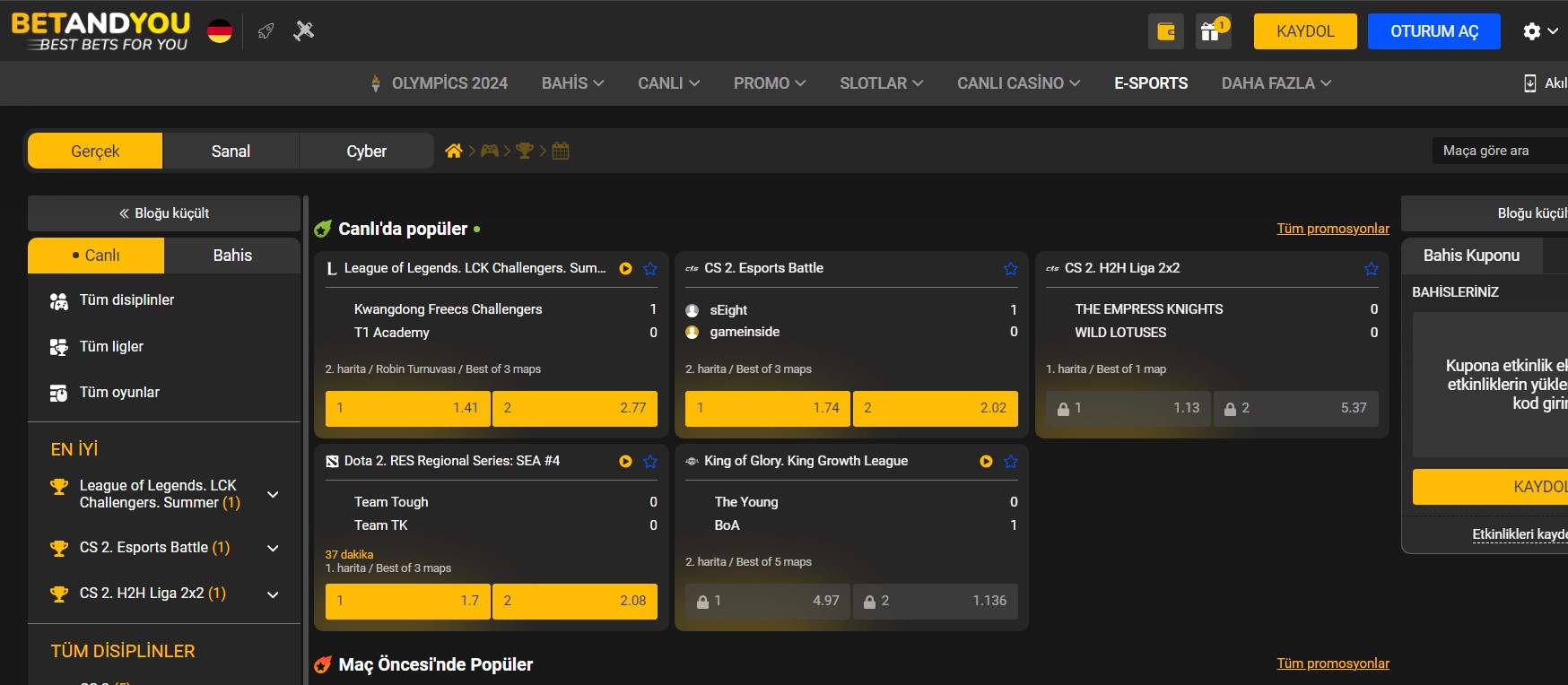Open Tüm promosyonlar link beside Canlı'da popüler
The image size is (1568, 685).
(x=1333, y=229)
